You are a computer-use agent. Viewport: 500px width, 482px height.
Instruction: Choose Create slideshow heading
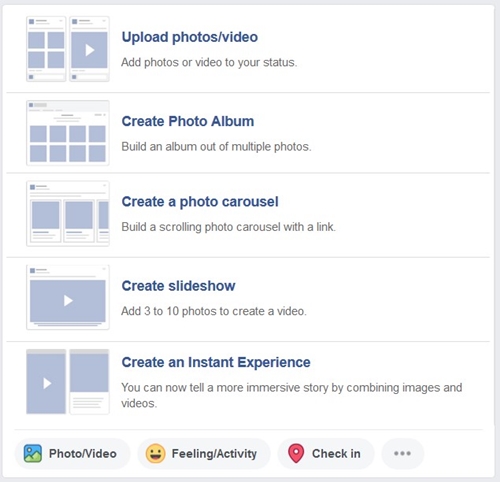178,286
